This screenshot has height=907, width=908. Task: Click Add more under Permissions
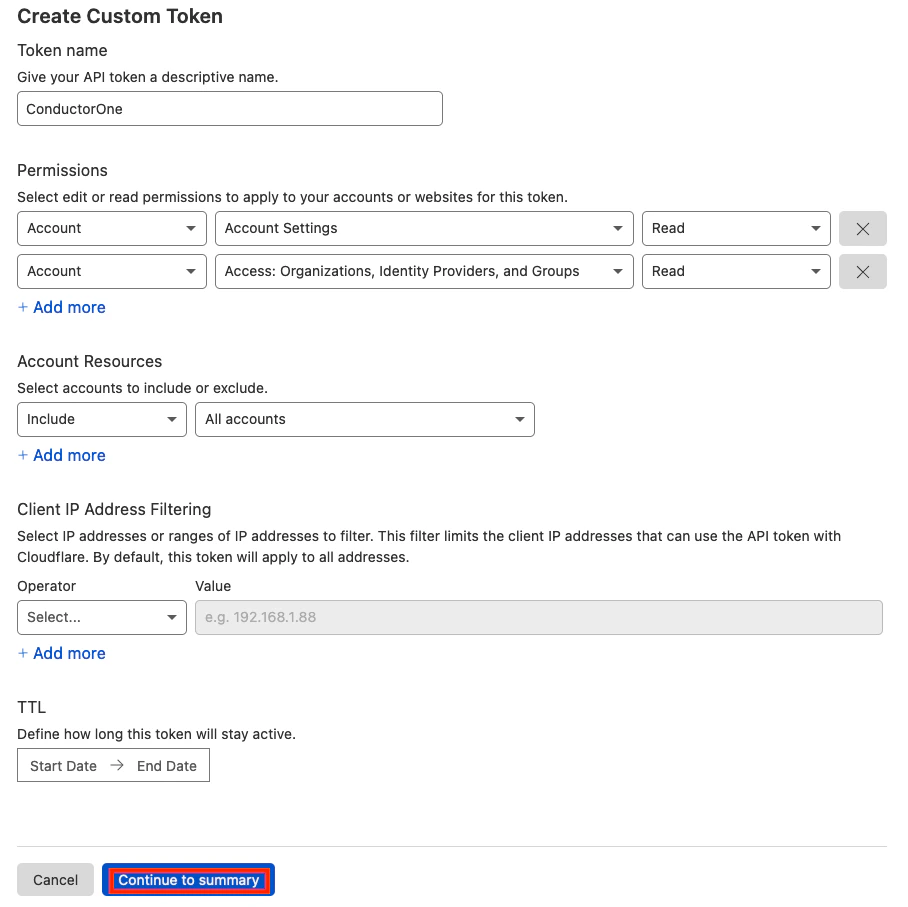coord(61,307)
